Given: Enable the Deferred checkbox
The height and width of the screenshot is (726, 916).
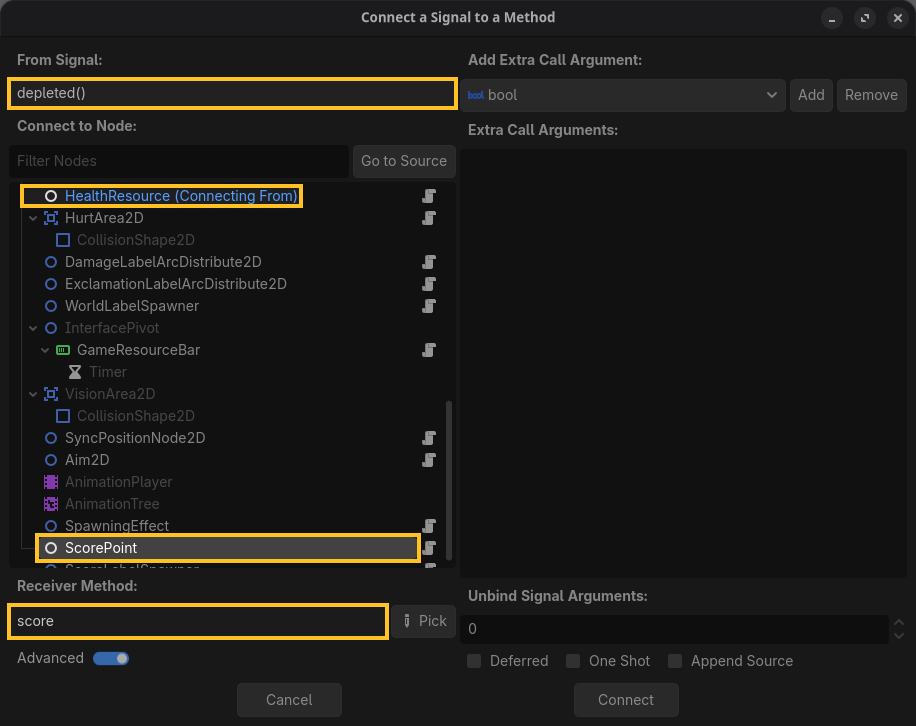Looking at the screenshot, I should [x=474, y=661].
